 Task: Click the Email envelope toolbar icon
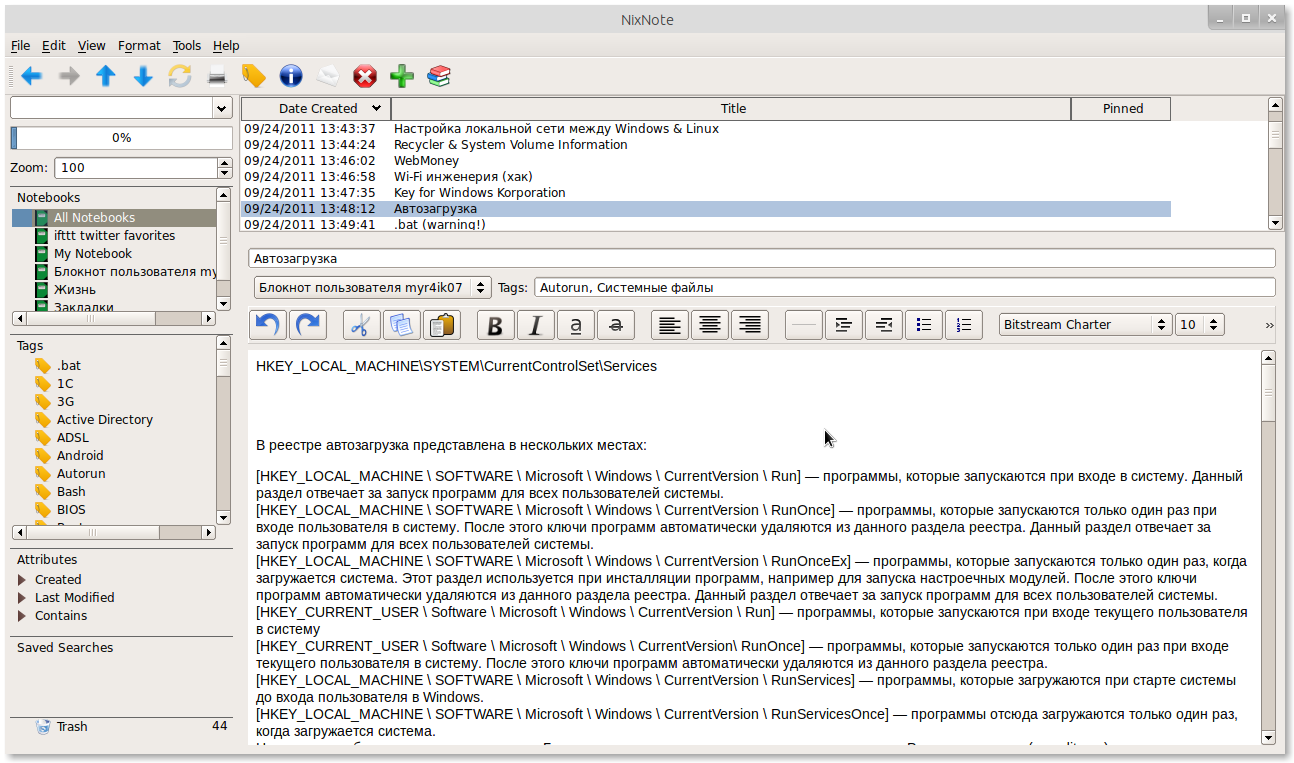point(328,76)
